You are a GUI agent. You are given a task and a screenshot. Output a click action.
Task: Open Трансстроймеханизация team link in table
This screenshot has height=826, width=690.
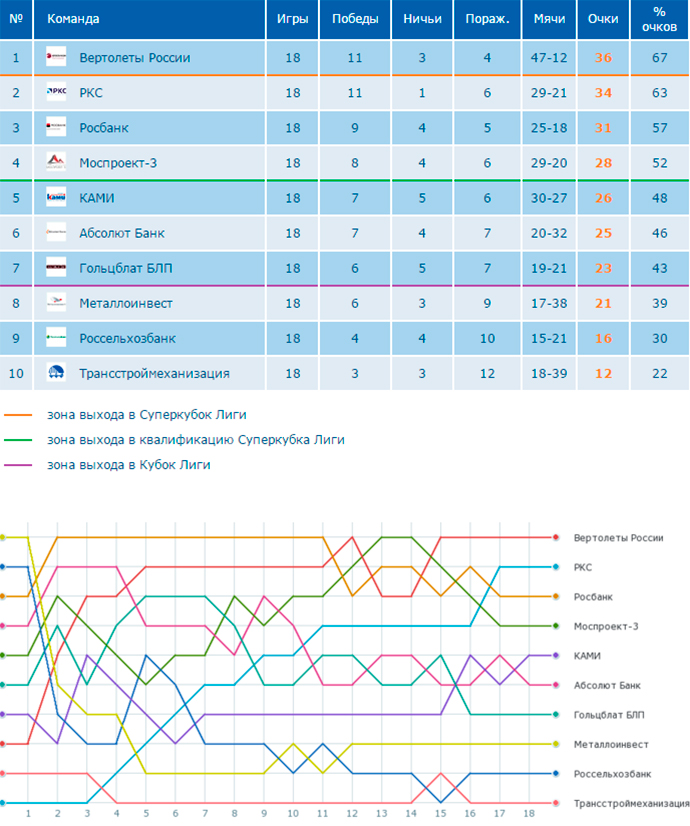(154, 373)
